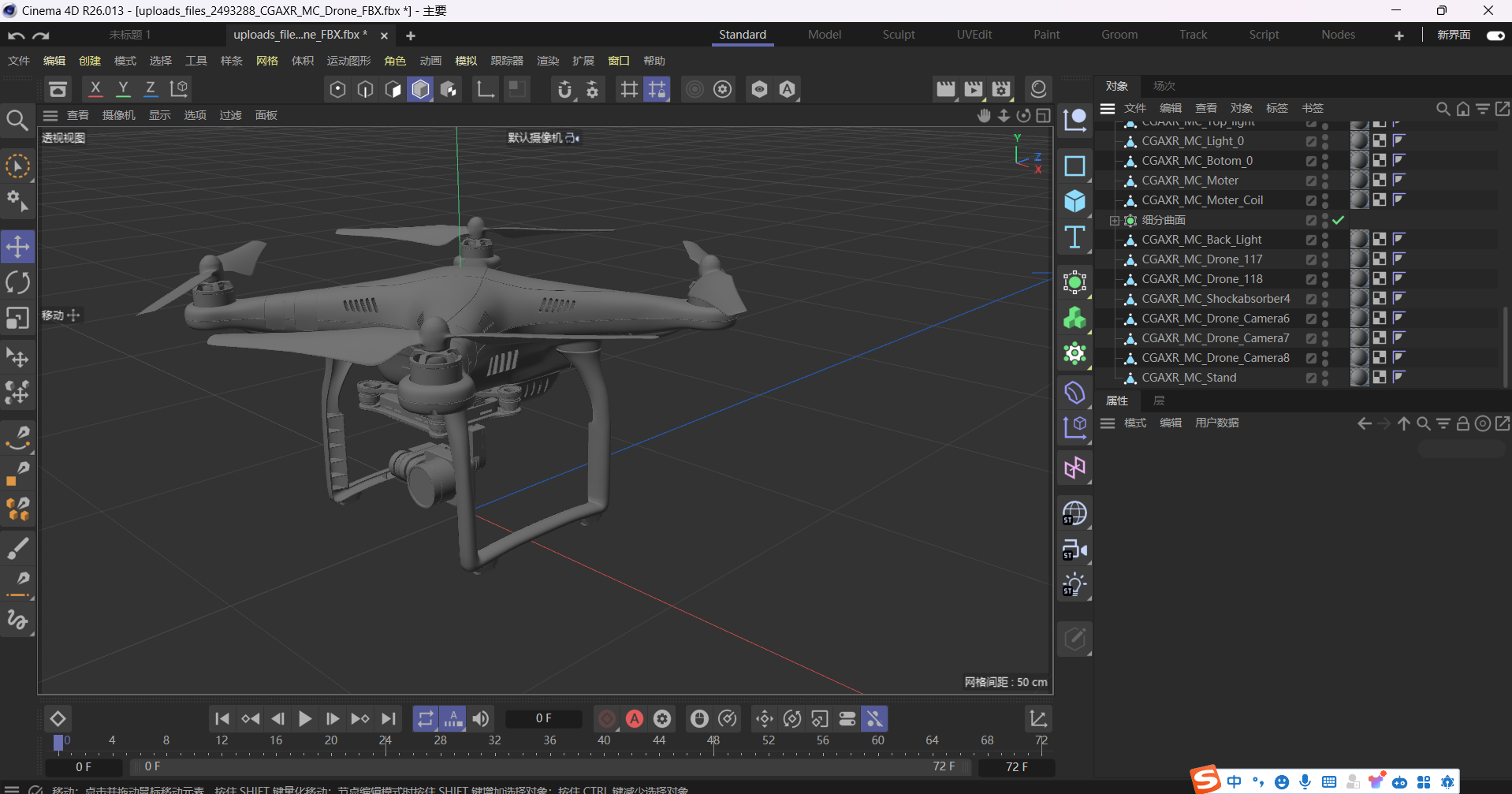Toggle the 新界面 switch

[x=1495, y=35]
